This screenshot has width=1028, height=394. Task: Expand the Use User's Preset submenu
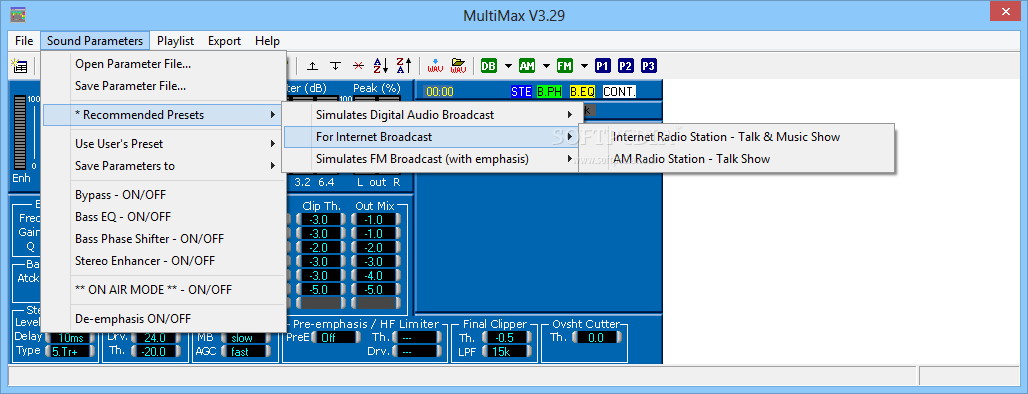click(164, 144)
